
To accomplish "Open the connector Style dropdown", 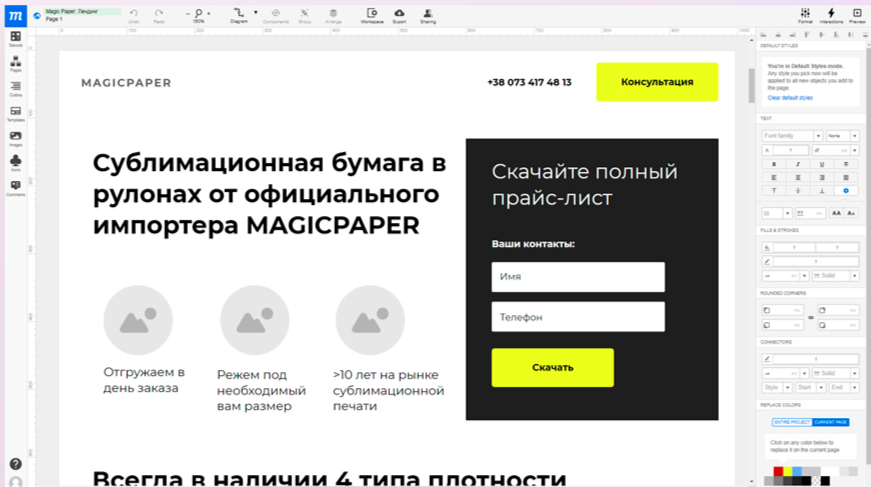I will click(x=776, y=387).
